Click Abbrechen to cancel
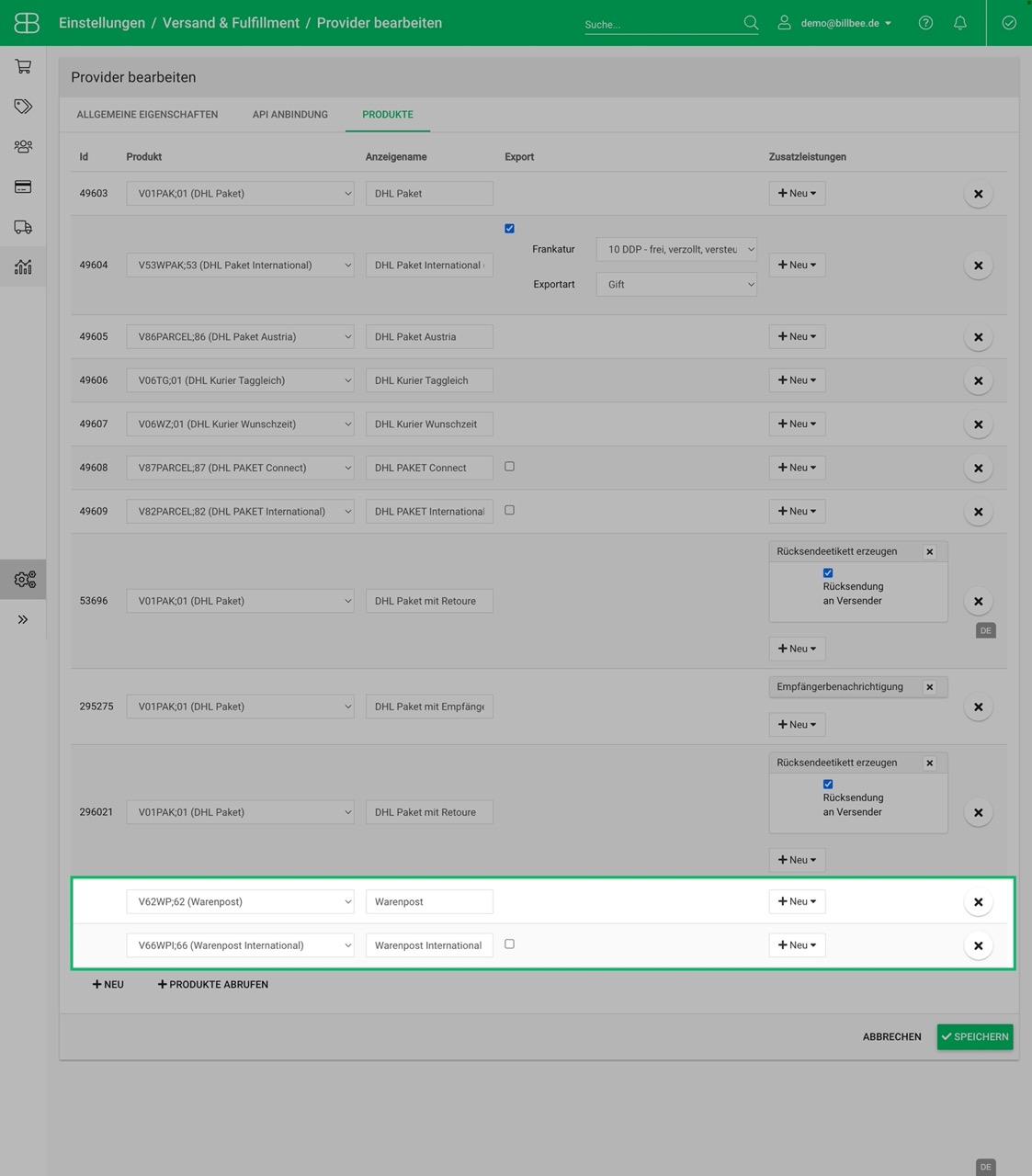 [891, 1036]
